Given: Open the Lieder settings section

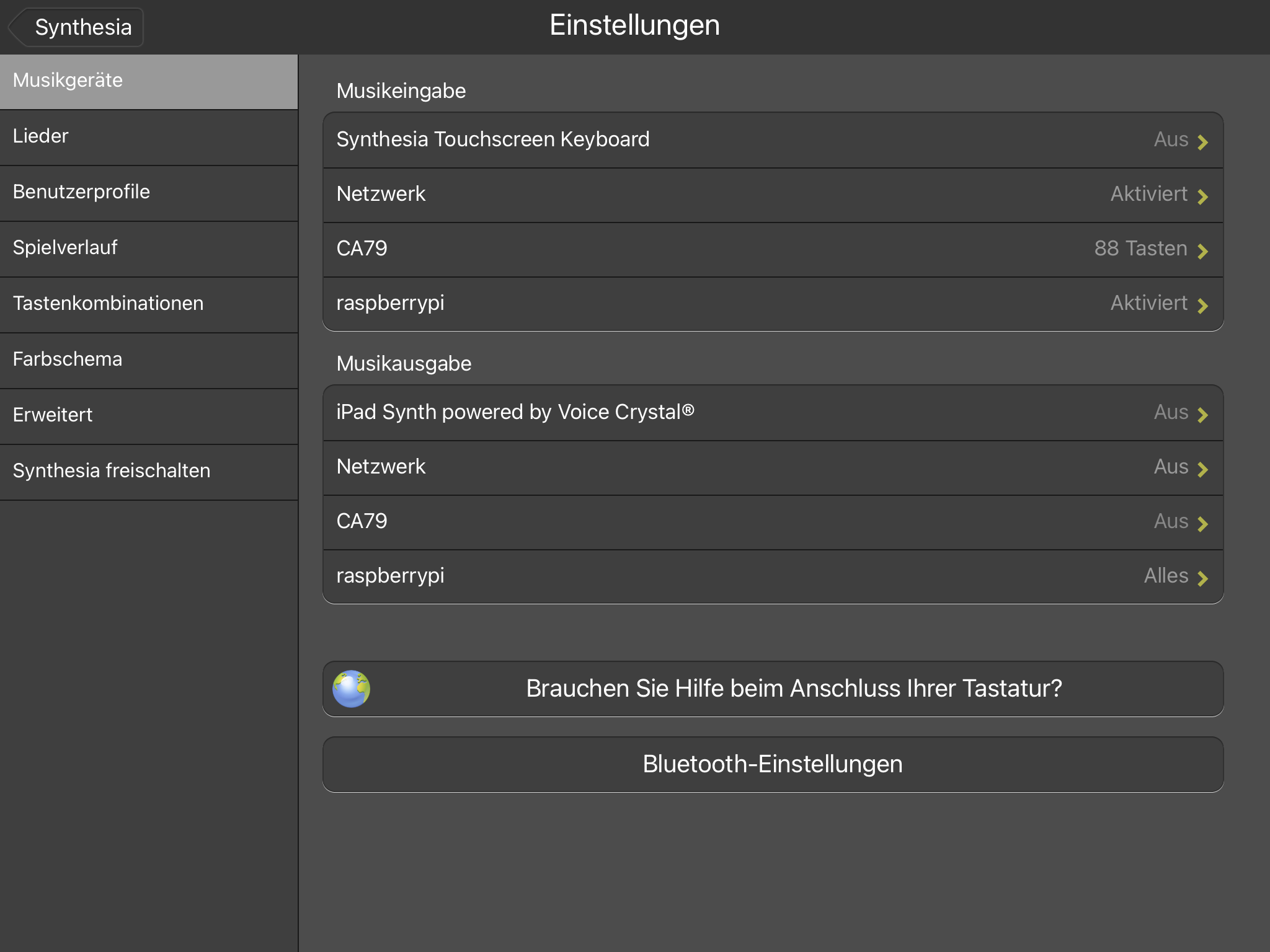Looking at the screenshot, I should click(x=149, y=138).
